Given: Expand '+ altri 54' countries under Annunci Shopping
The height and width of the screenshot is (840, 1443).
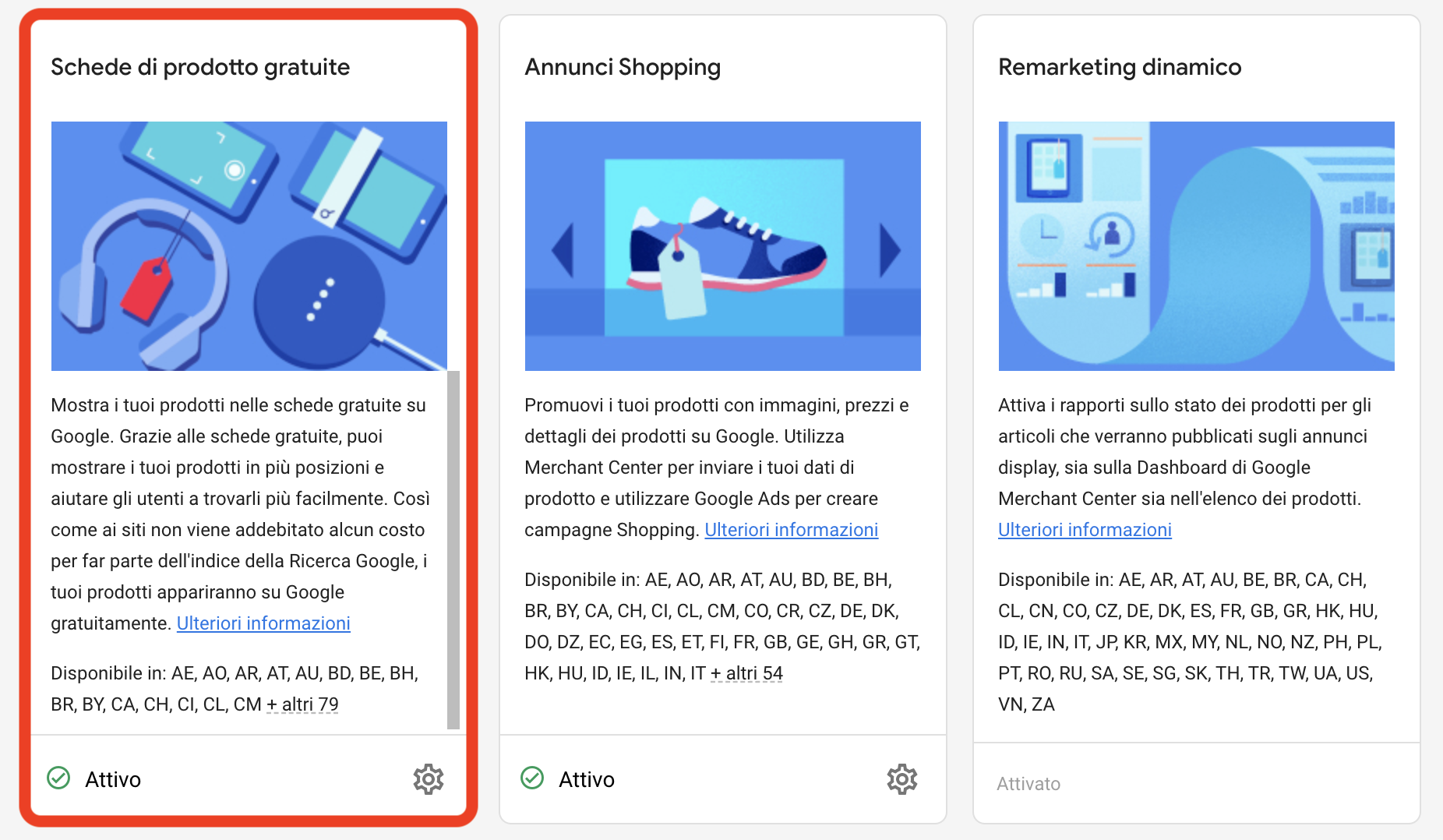Looking at the screenshot, I should [747, 672].
